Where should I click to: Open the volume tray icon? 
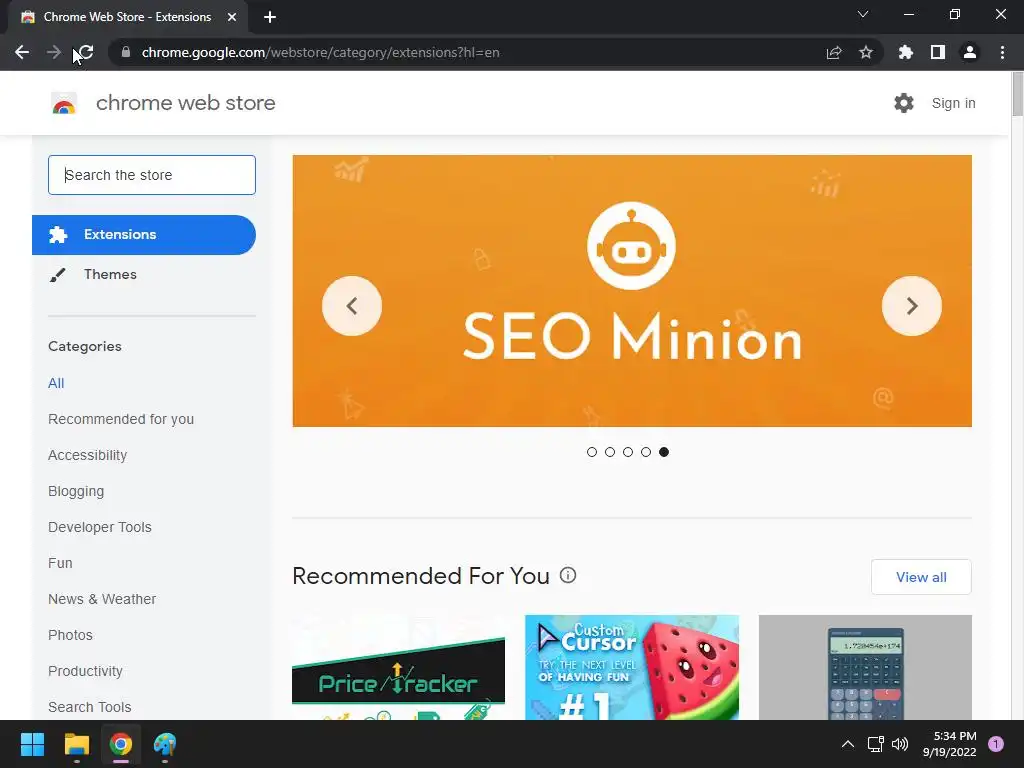pos(900,744)
